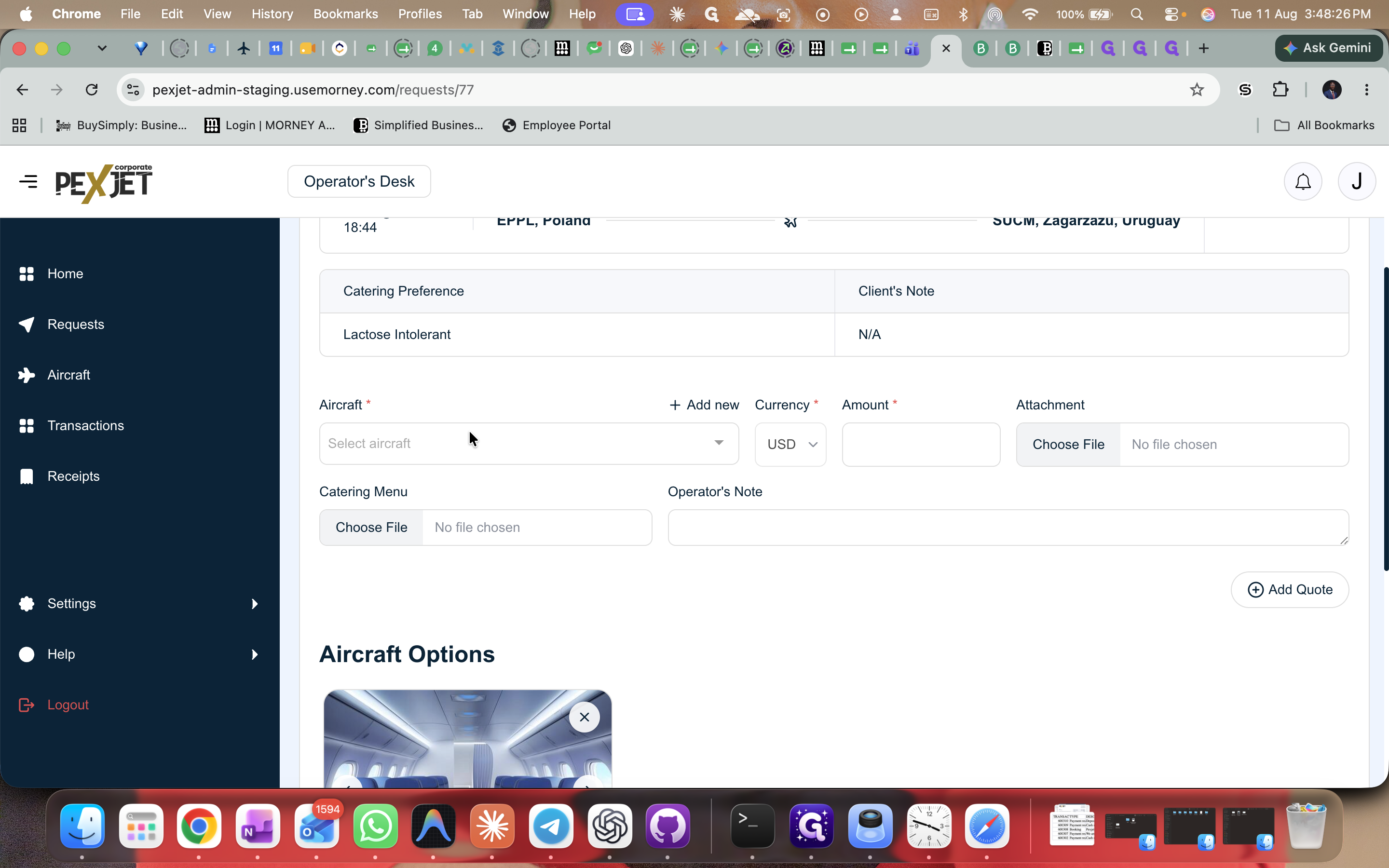Open the Select aircraft dropdown
Screen dimensions: 1389x868
pos(529,443)
